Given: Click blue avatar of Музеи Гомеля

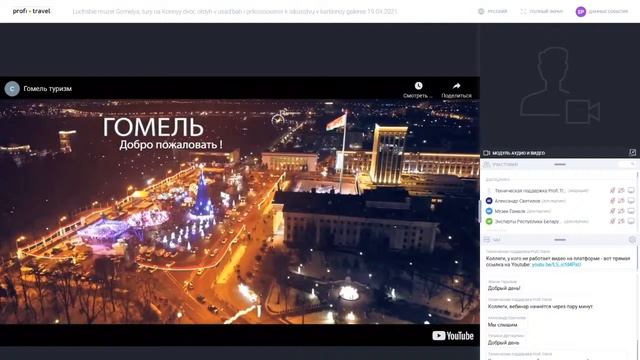Looking at the screenshot, I should 489,211.
